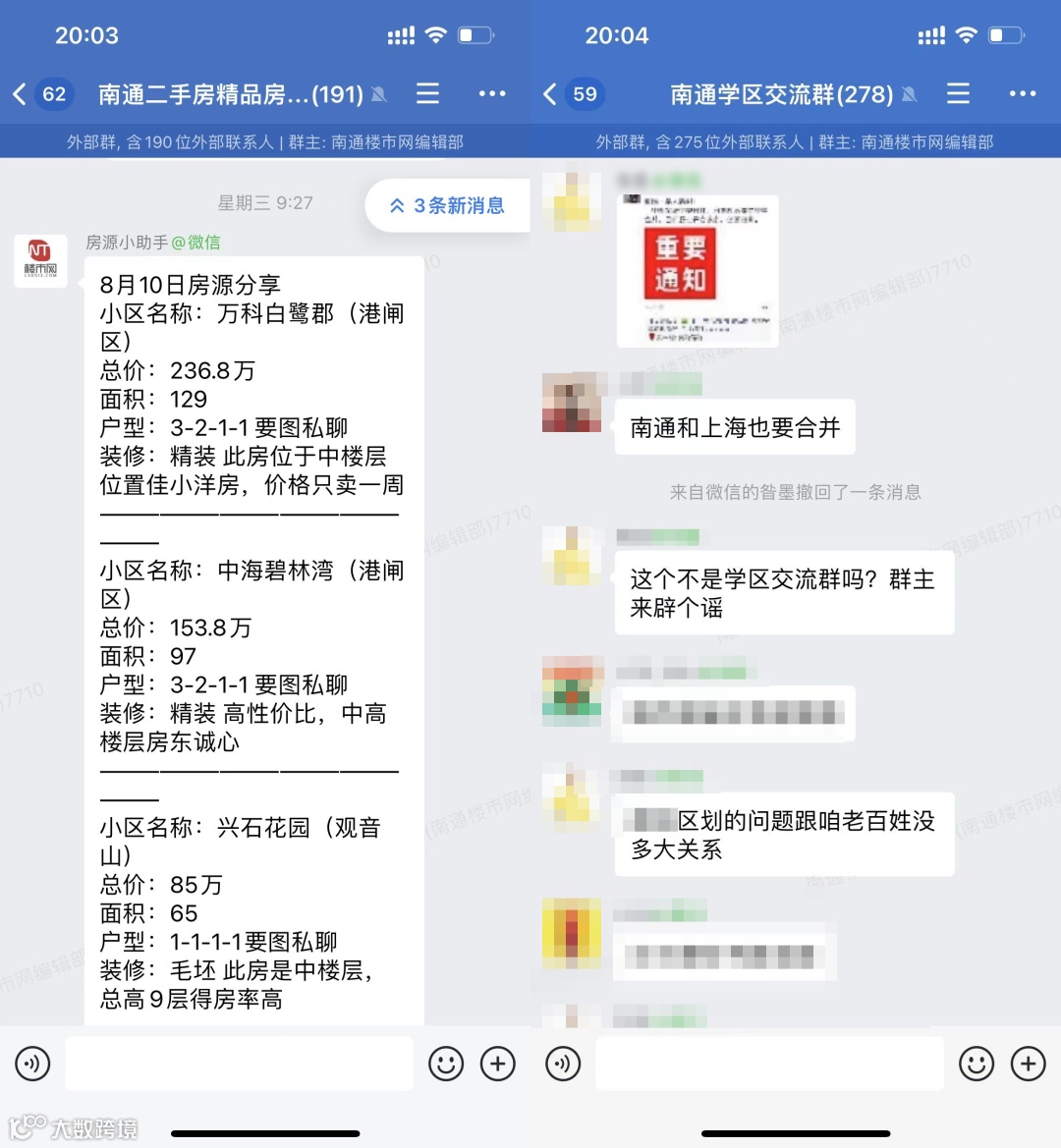The height and width of the screenshot is (1148, 1061).
Task: Tap voice input icon in left chat
Action: (x=33, y=1064)
